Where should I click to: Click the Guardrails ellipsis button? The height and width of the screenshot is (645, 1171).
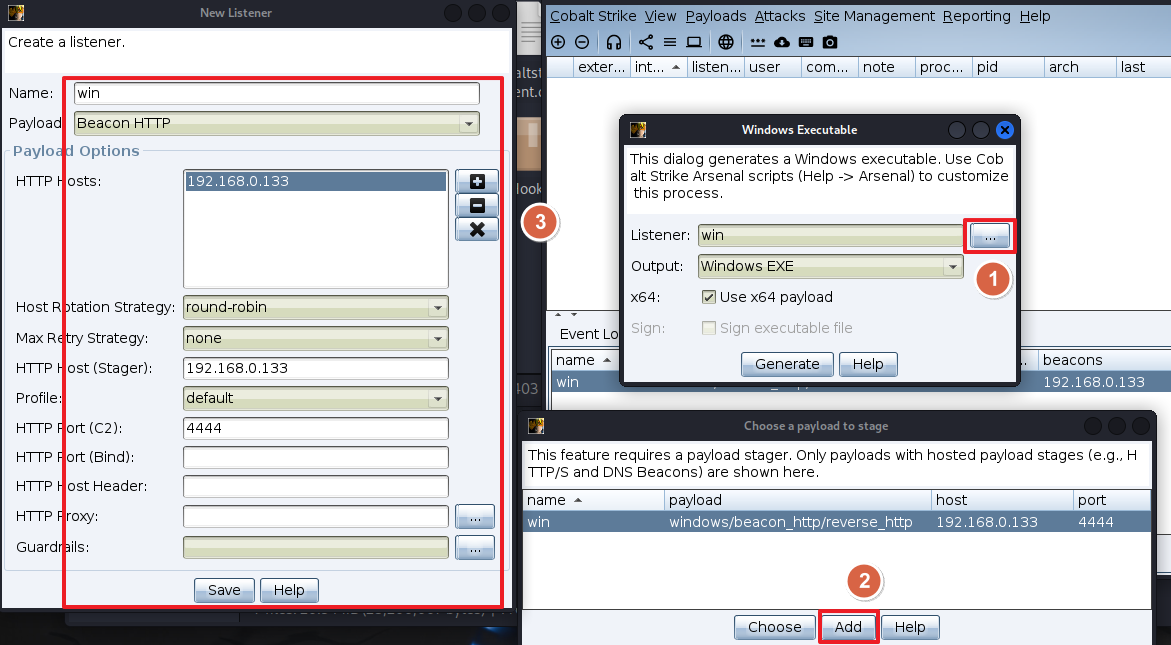475,548
